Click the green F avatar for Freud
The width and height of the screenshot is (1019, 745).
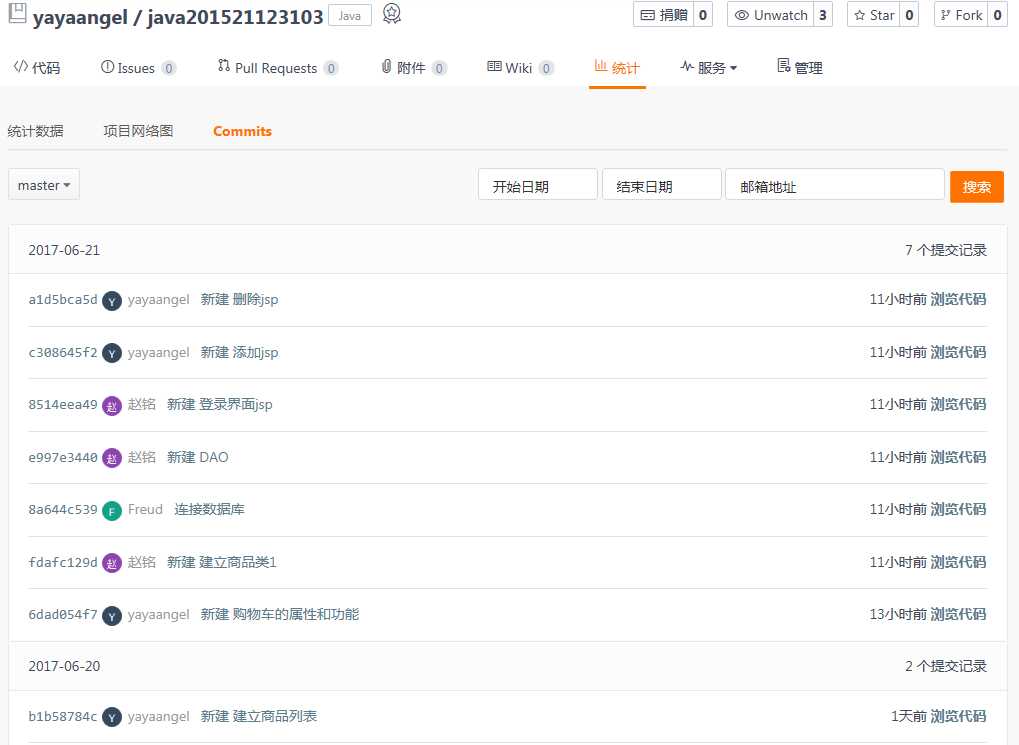point(112,511)
